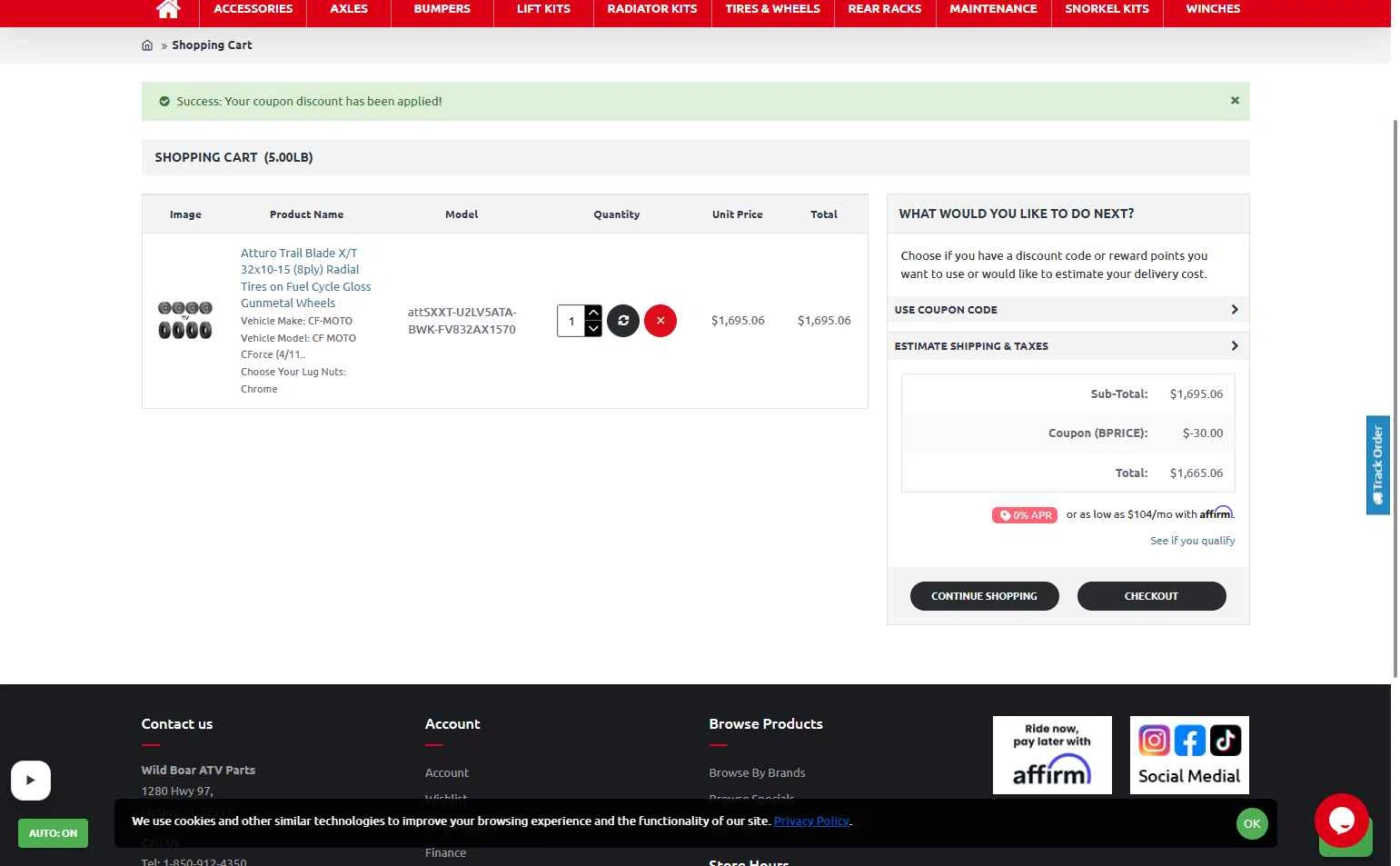Open the Atturo Trail Blade X/T product link
This screenshot has width=1400, height=866.
point(305,278)
